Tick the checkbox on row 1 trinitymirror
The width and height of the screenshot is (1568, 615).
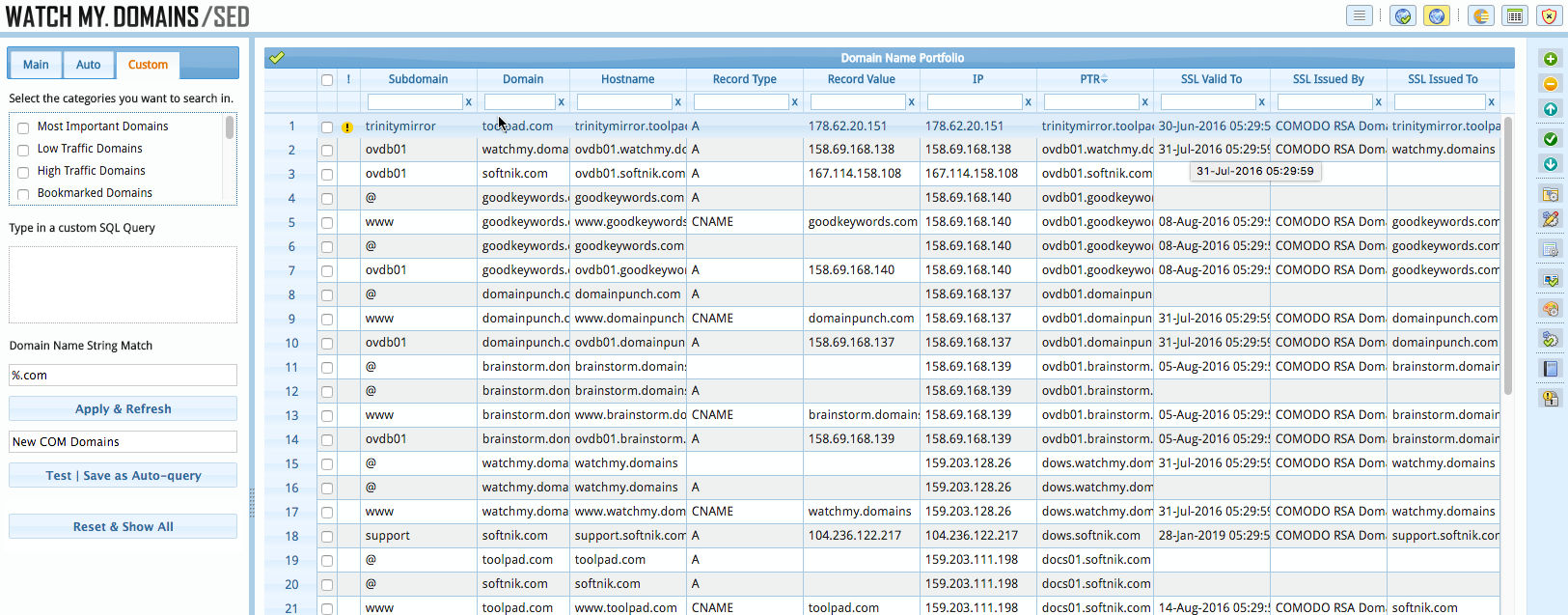[x=327, y=126]
